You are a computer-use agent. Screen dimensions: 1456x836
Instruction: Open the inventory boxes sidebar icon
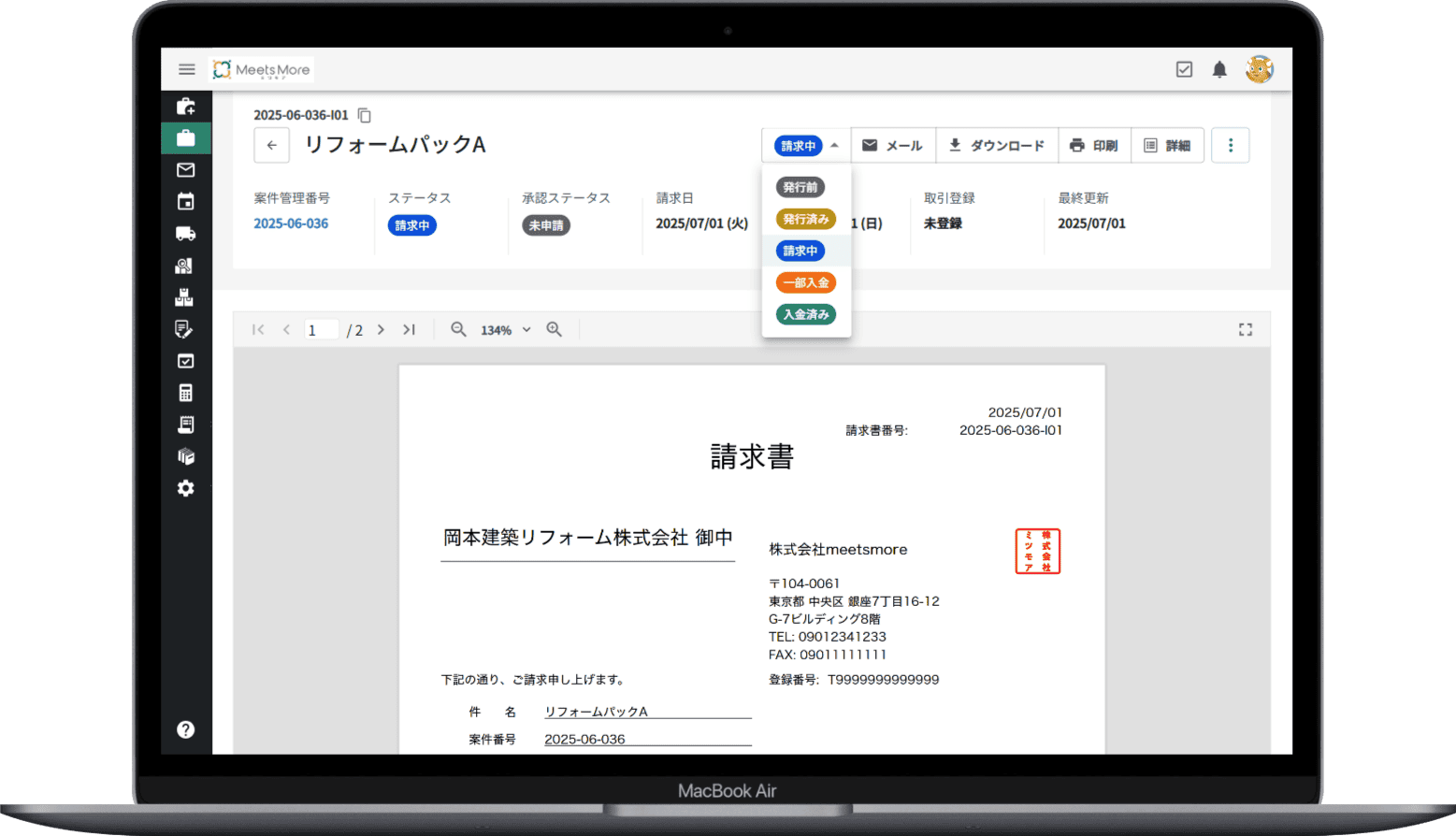186,297
